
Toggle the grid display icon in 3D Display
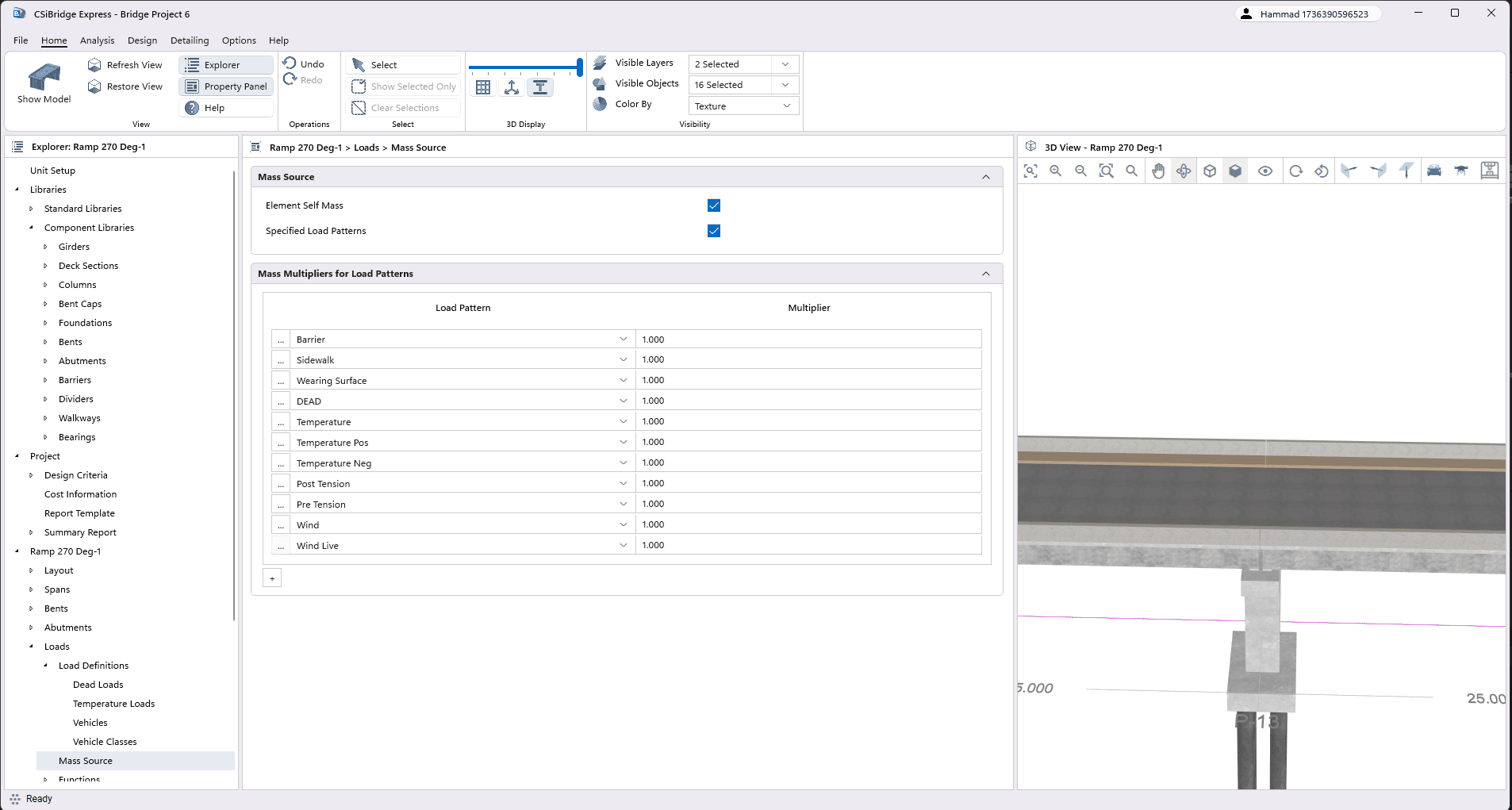coord(483,88)
